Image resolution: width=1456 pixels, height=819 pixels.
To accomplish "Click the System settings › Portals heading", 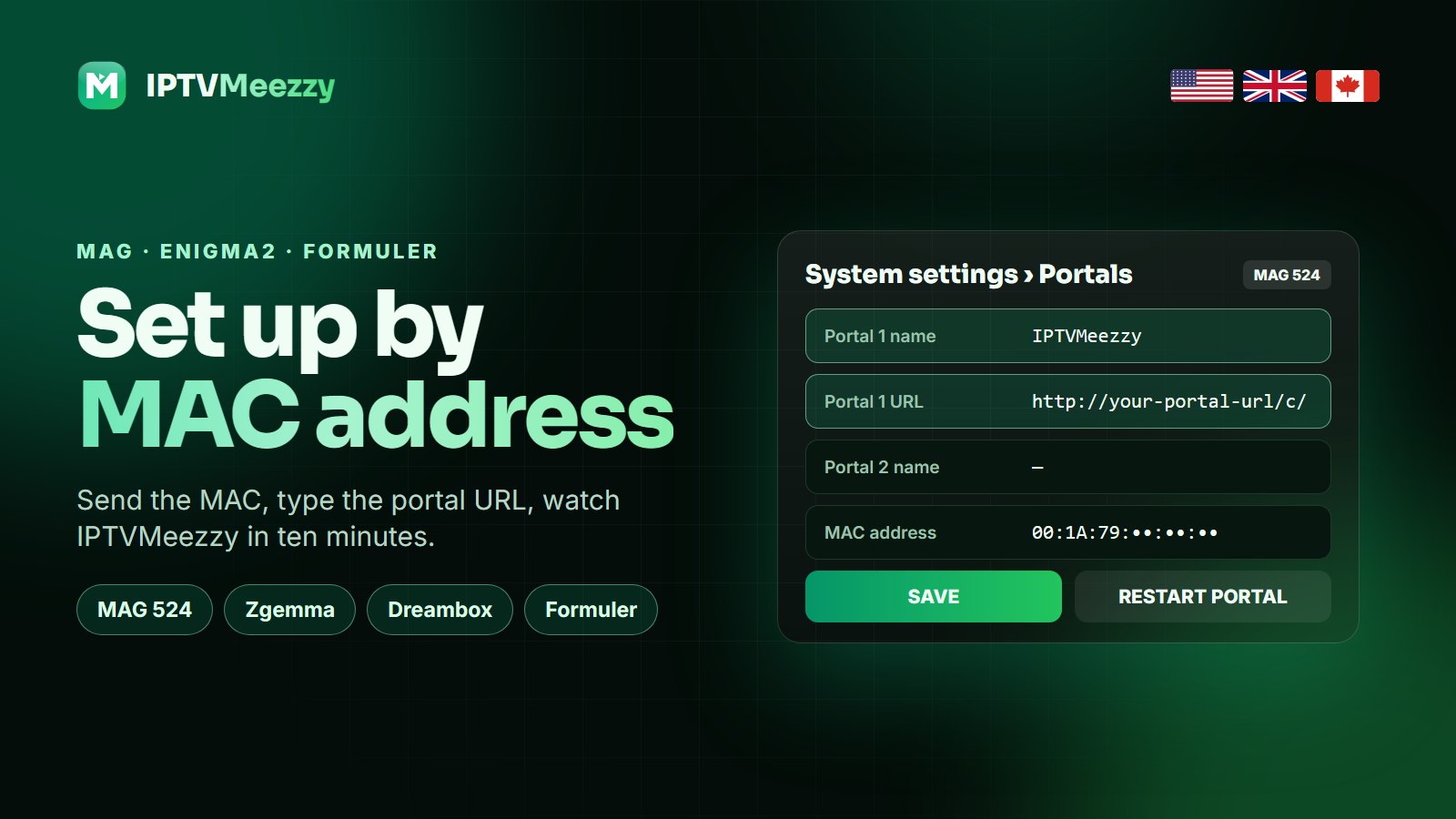I will pyautogui.click(x=968, y=274).
